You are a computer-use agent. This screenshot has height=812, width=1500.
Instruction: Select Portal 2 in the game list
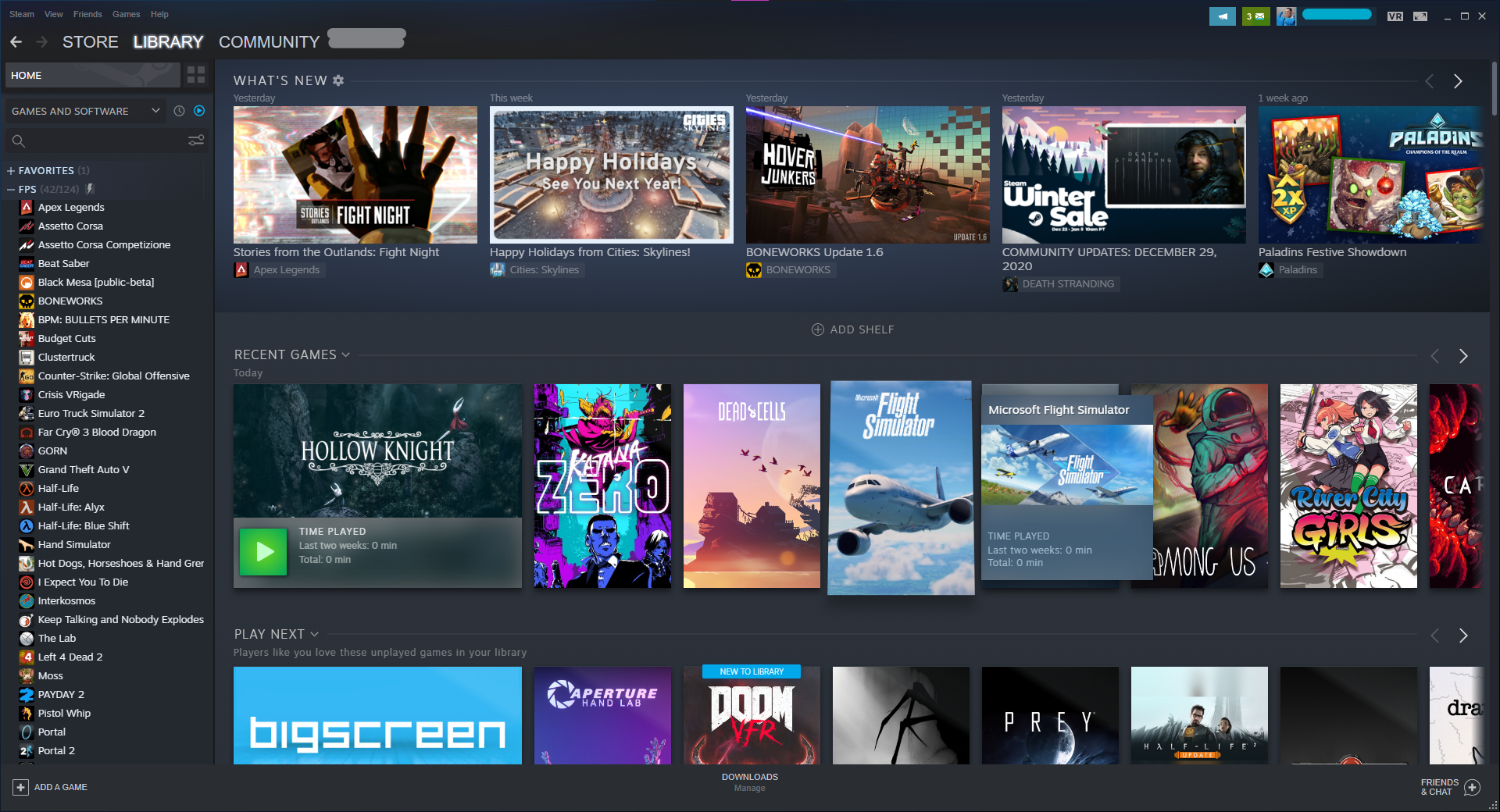point(56,750)
